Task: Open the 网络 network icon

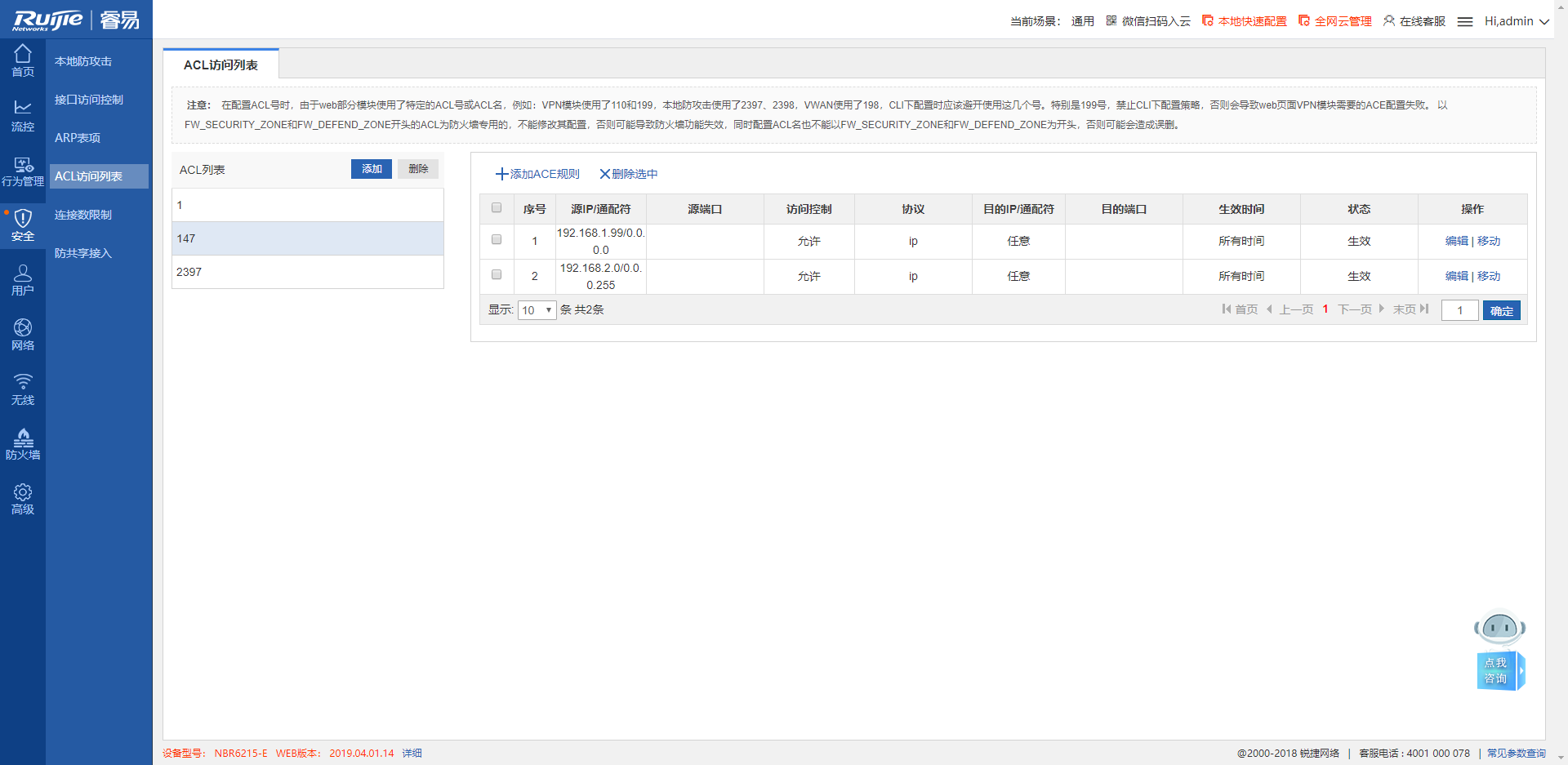Action: (x=23, y=334)
